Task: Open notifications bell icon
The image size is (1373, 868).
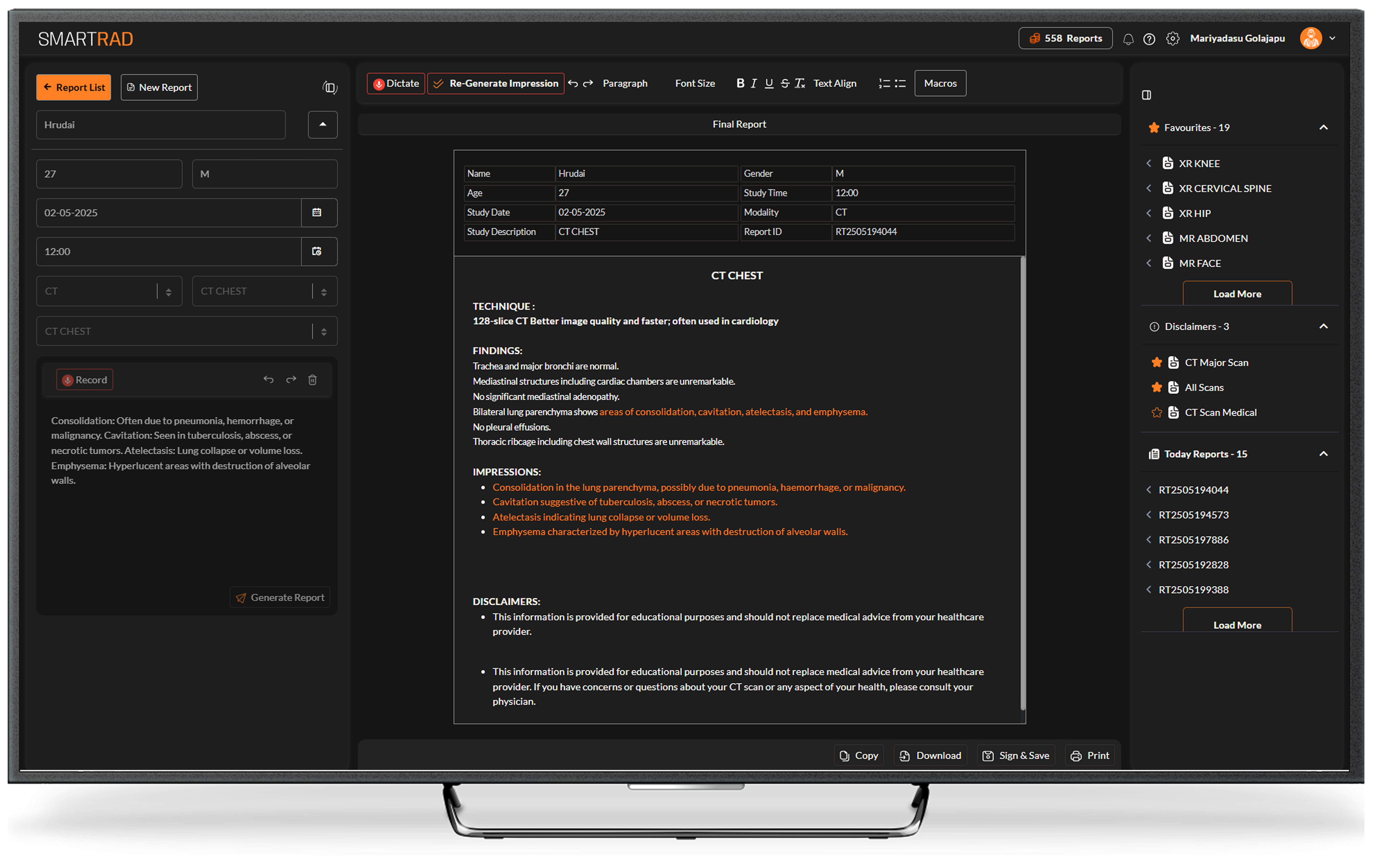Action: 1128,38
